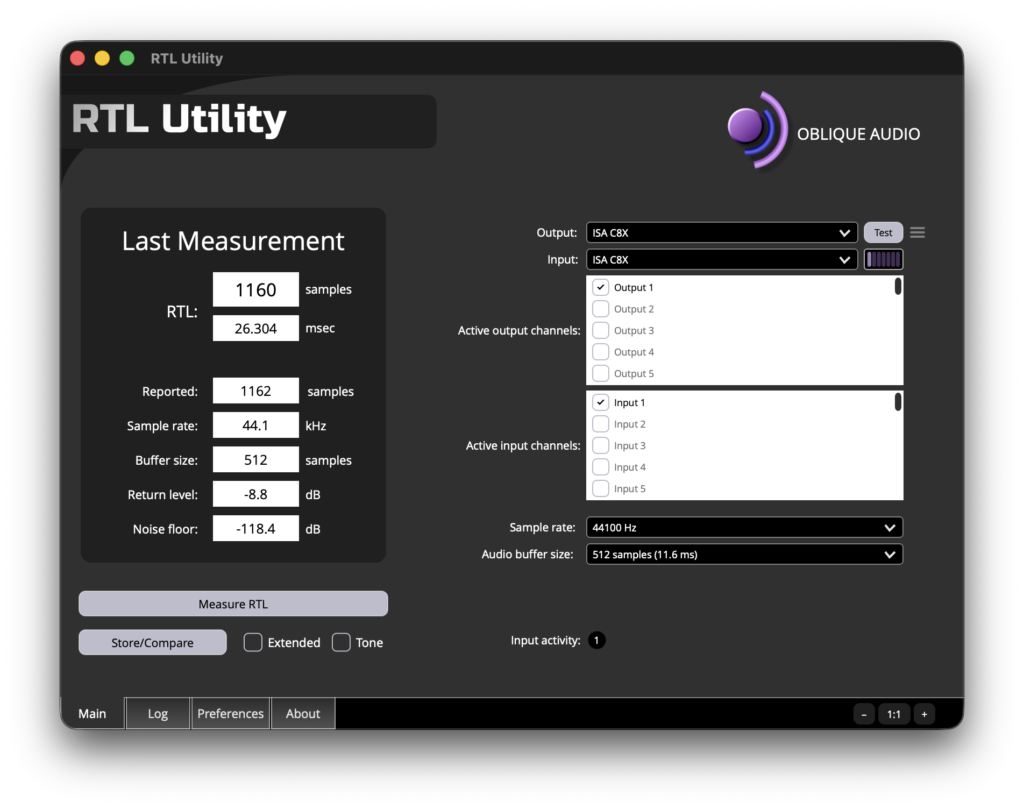Expand the Audio buffer size dropdown
Image resolution: width=1024 pixels, height=809 pixels.
744,554
